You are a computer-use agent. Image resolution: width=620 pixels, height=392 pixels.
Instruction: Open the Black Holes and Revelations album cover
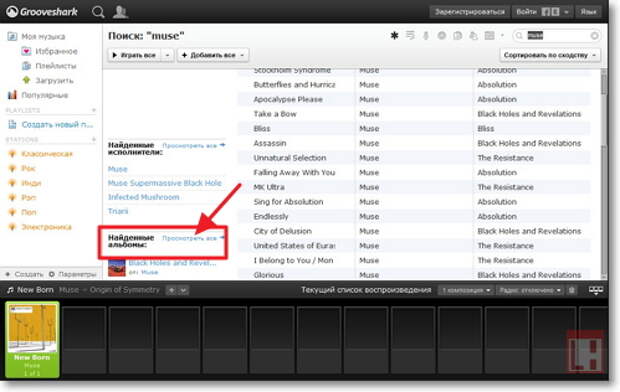point(117,267)
